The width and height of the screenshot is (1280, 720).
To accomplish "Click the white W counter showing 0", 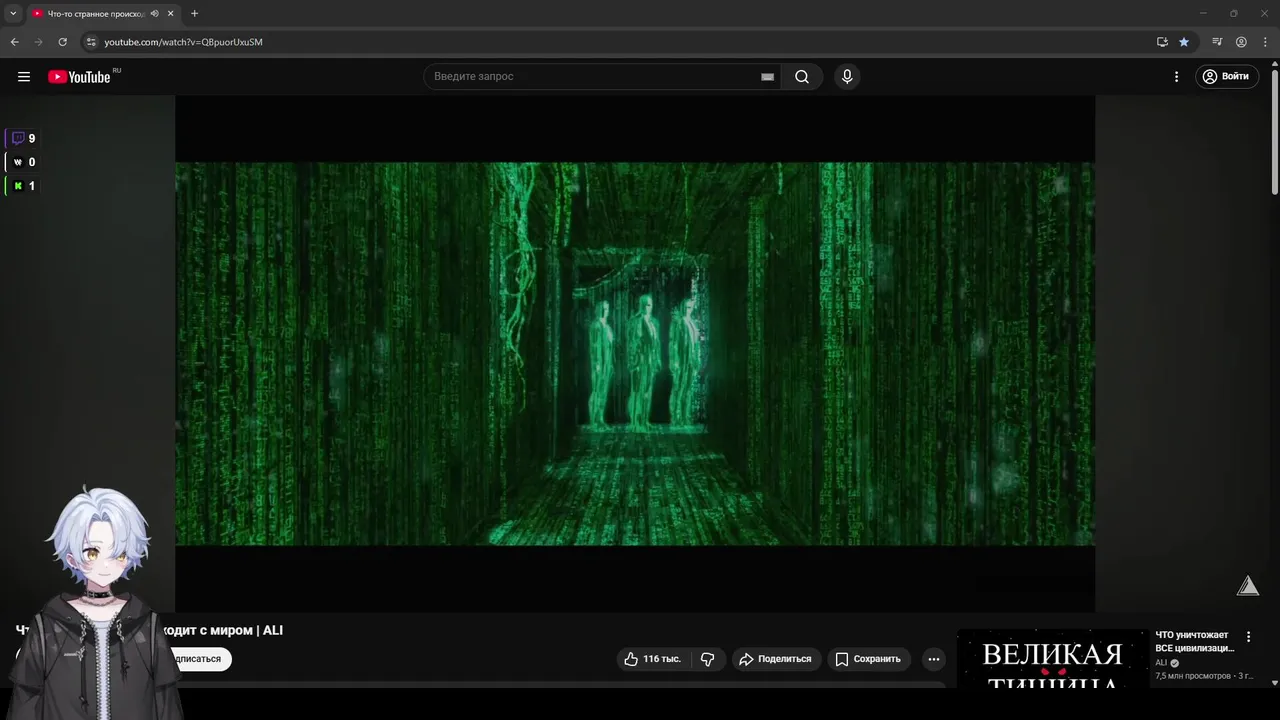I will (22, 162).
